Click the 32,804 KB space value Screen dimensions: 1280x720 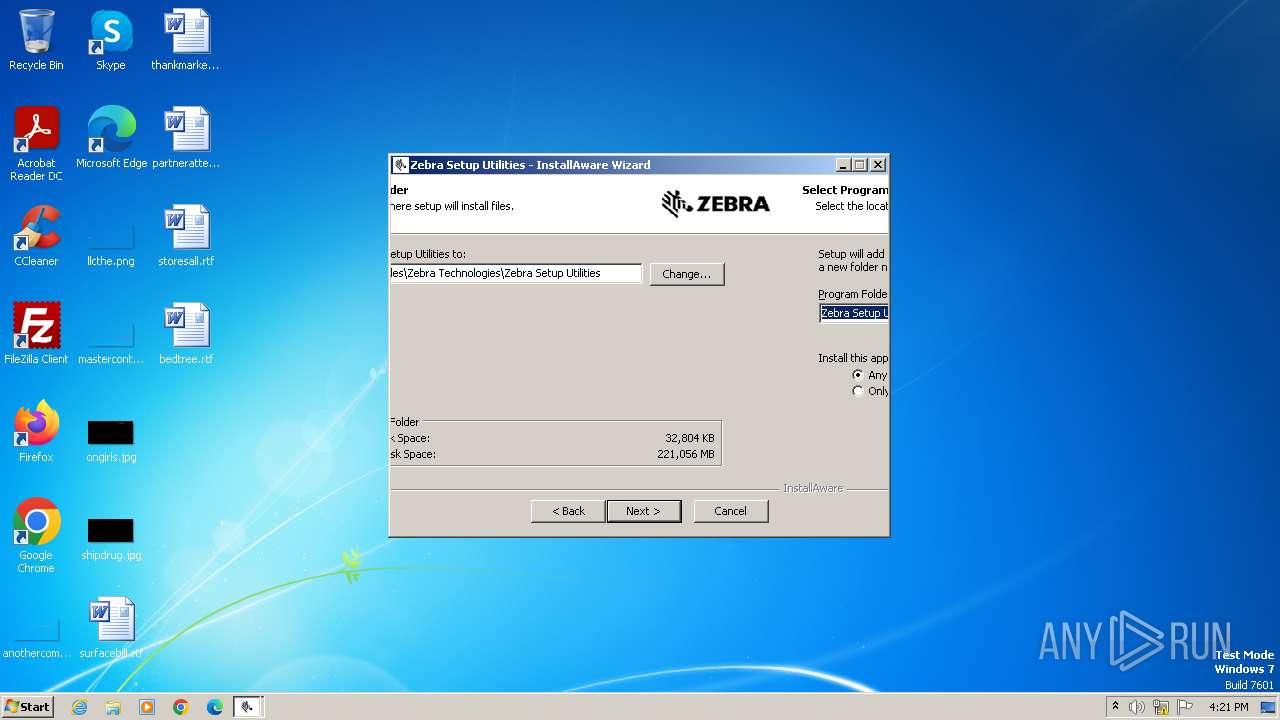point(689,438)
